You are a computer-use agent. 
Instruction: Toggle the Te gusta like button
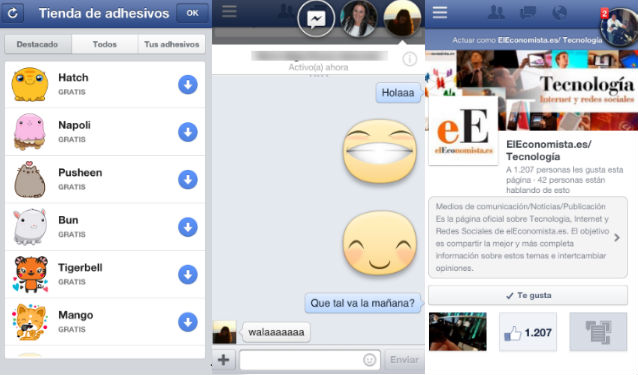click(528, 295)
